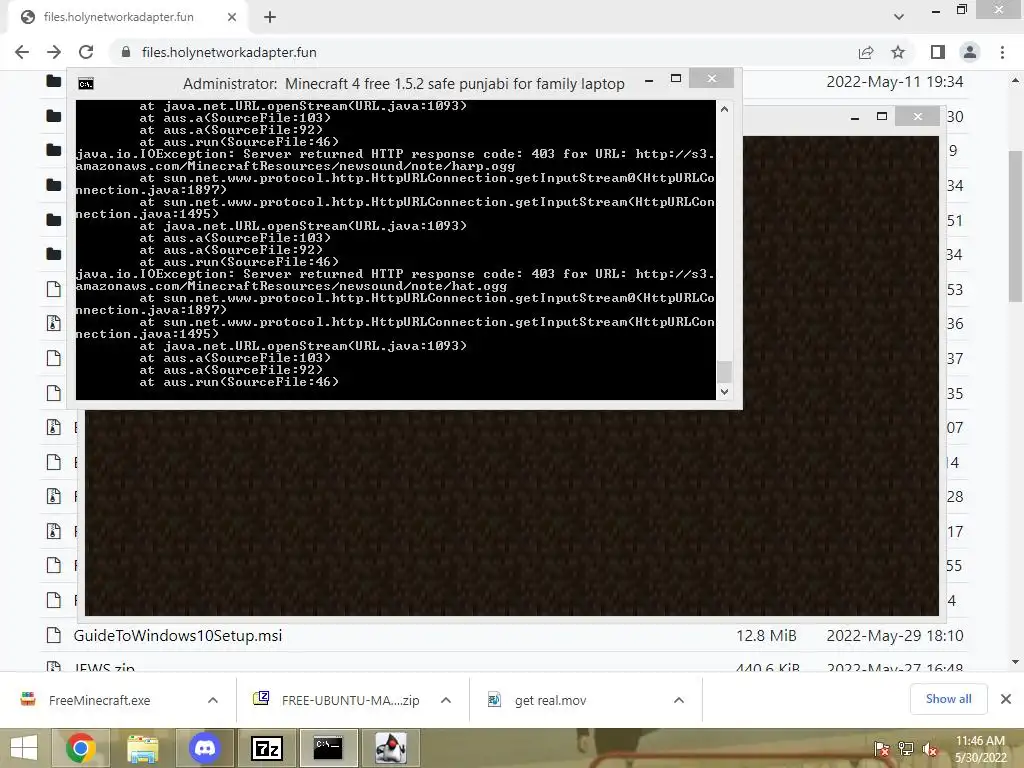Screen dimensions: 1024x768
Task: Open the get real.mov download
Action: (x=550, y=700)
